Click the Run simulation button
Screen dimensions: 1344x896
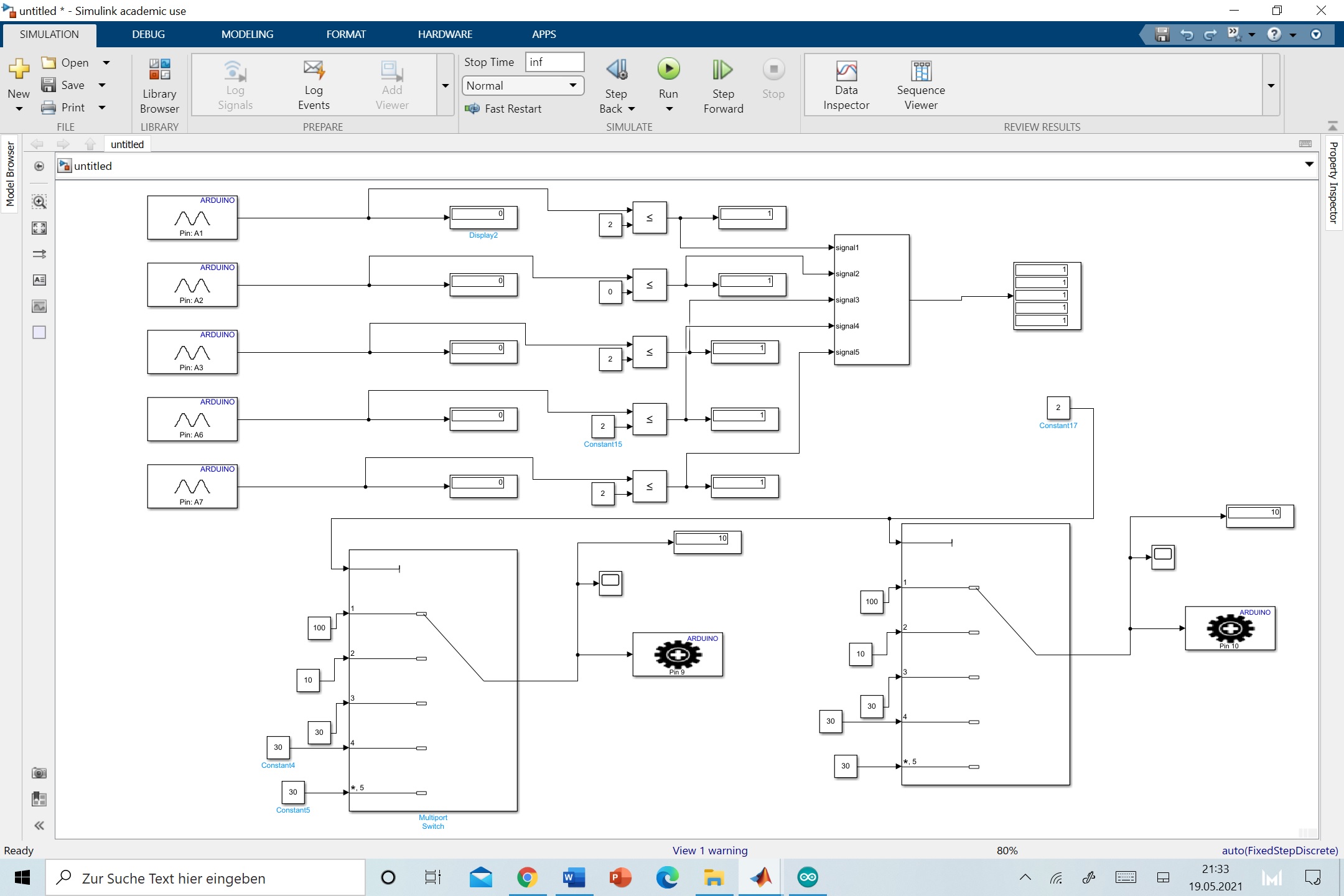[668, 70]
